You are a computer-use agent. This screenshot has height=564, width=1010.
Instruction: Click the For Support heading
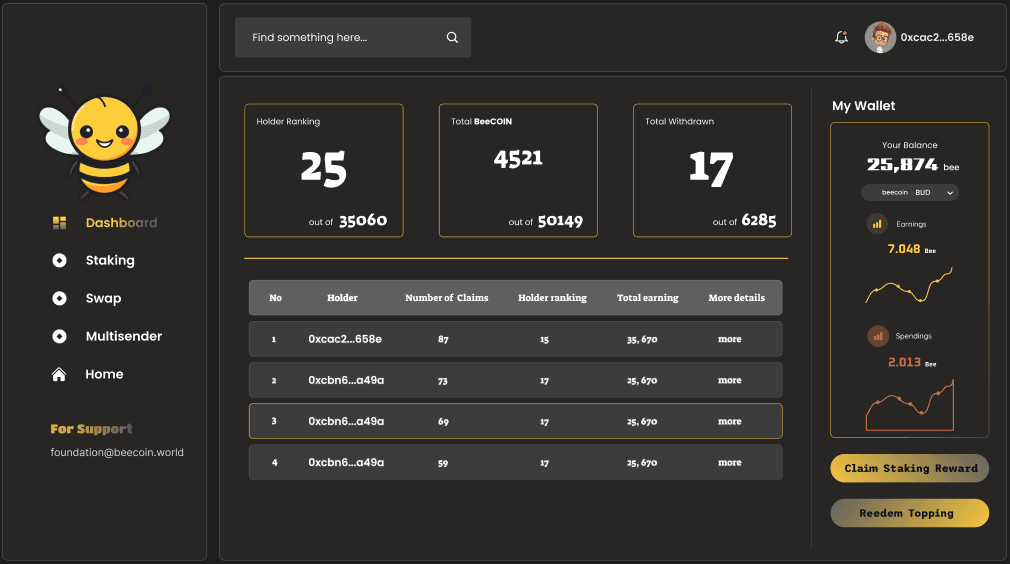91,429
